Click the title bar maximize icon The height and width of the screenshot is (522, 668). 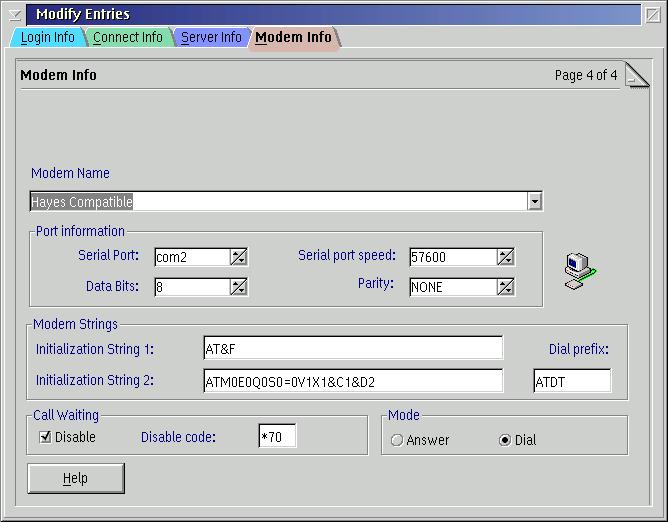(x=653, y=15)
